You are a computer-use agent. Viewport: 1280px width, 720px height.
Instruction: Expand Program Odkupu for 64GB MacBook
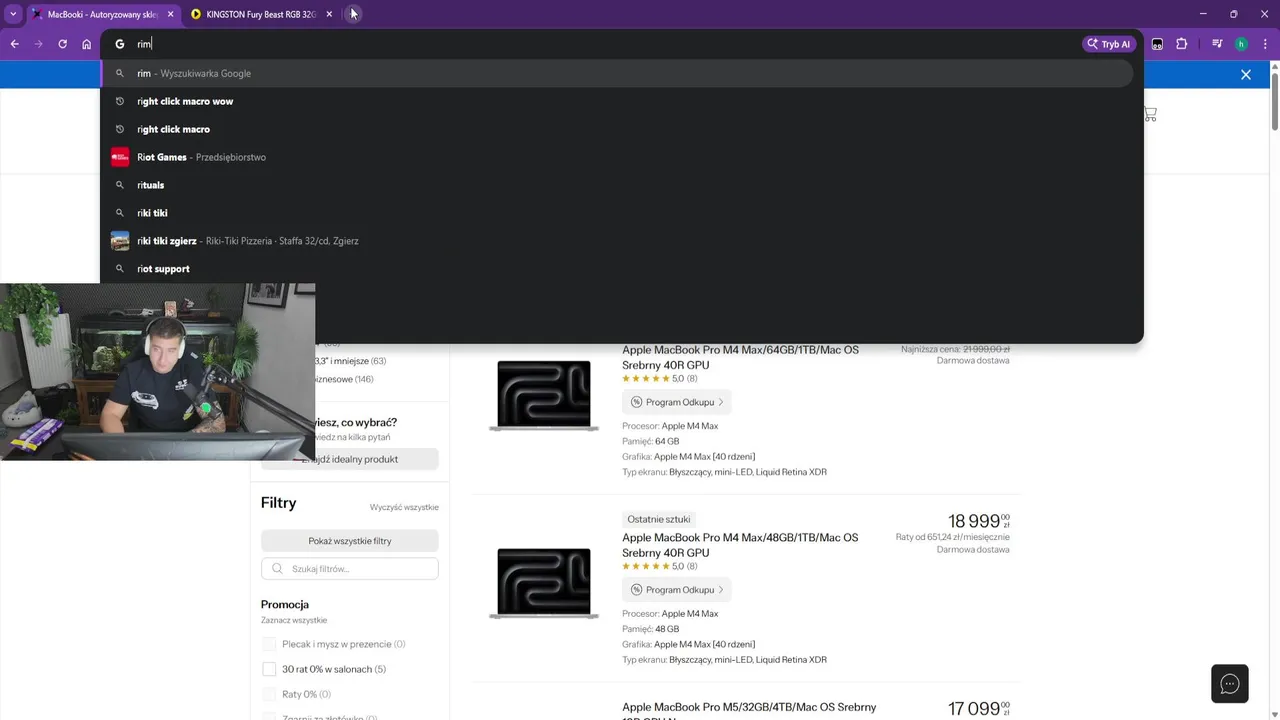pyautogui.click(x=677, y=402)
